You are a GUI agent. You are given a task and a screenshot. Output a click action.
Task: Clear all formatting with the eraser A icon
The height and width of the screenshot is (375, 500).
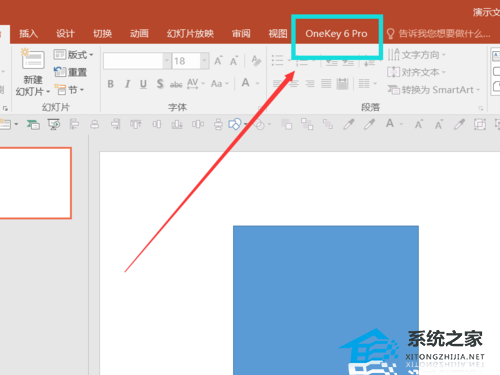click(256, 60)
